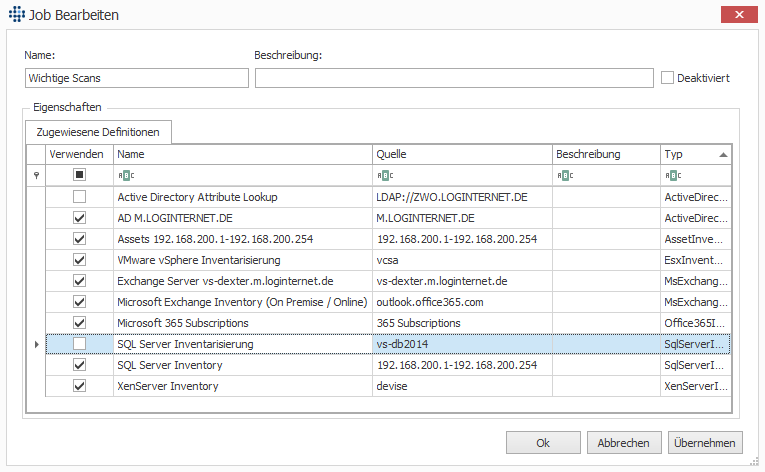Screen dimensions: 765x472
Task: Select SQL Server Inventory name cell
Action: click(242, 365)
